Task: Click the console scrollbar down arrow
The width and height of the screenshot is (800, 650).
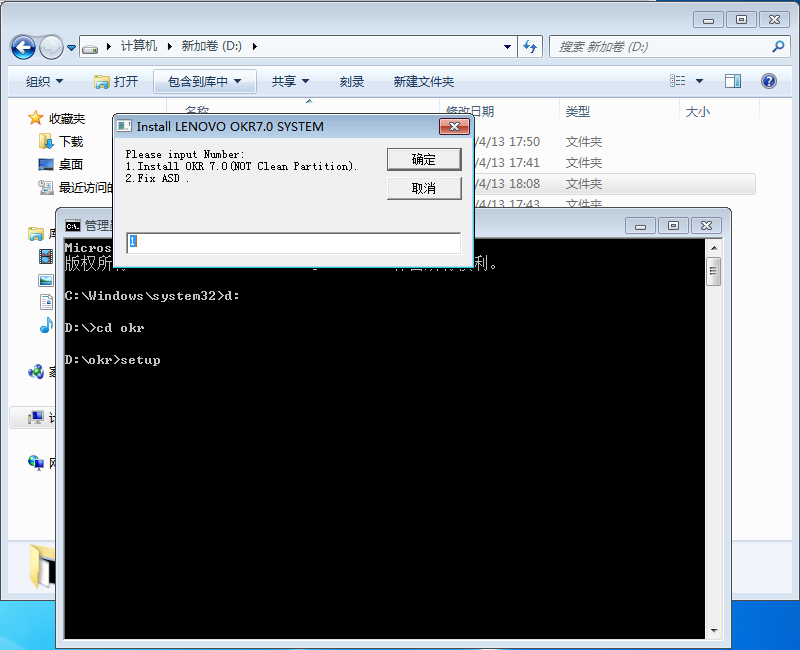Action: (714, 631)
